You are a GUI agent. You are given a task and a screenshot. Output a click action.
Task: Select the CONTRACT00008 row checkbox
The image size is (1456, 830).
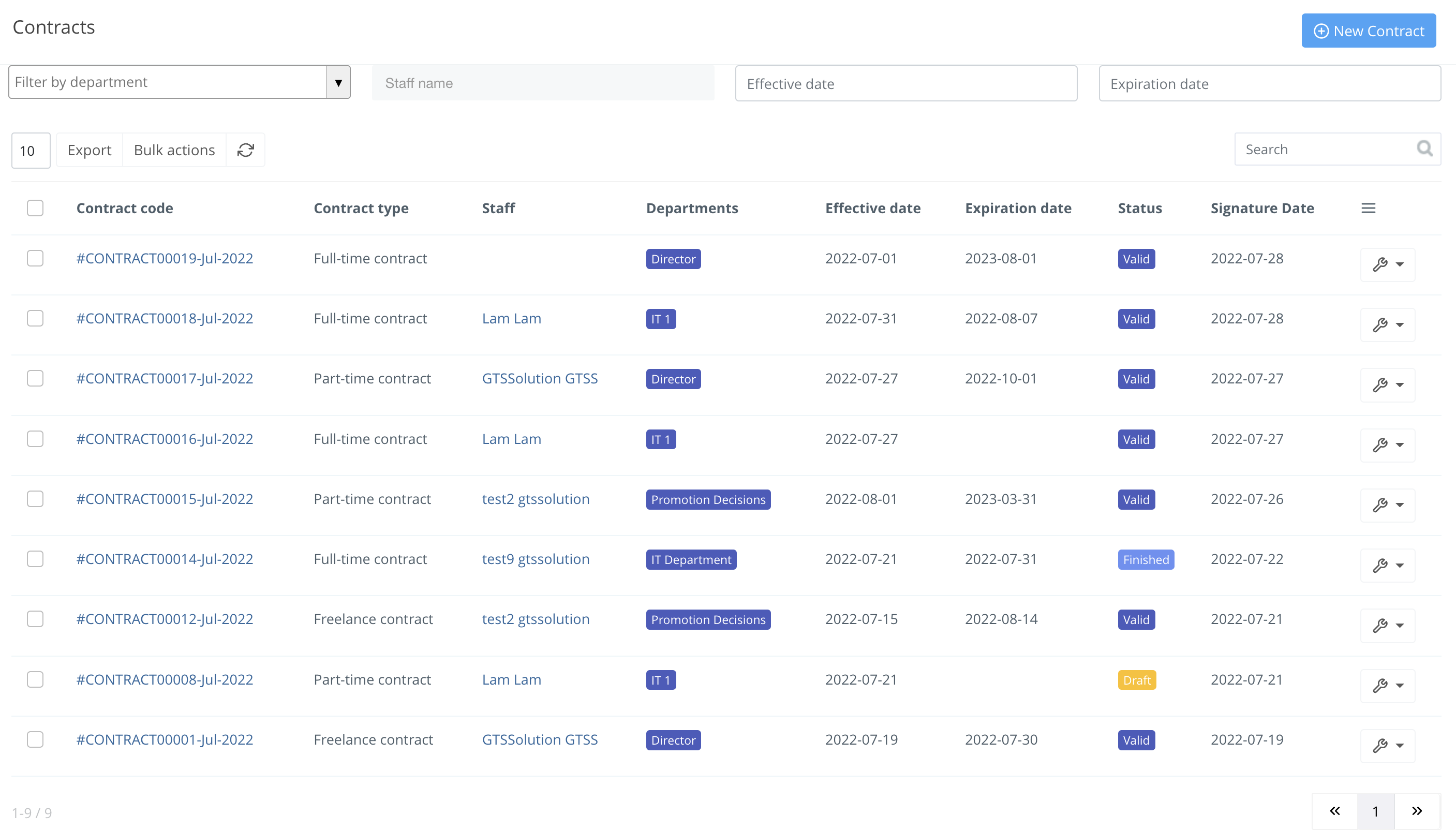pyautogui.click(x=35, y=679)
